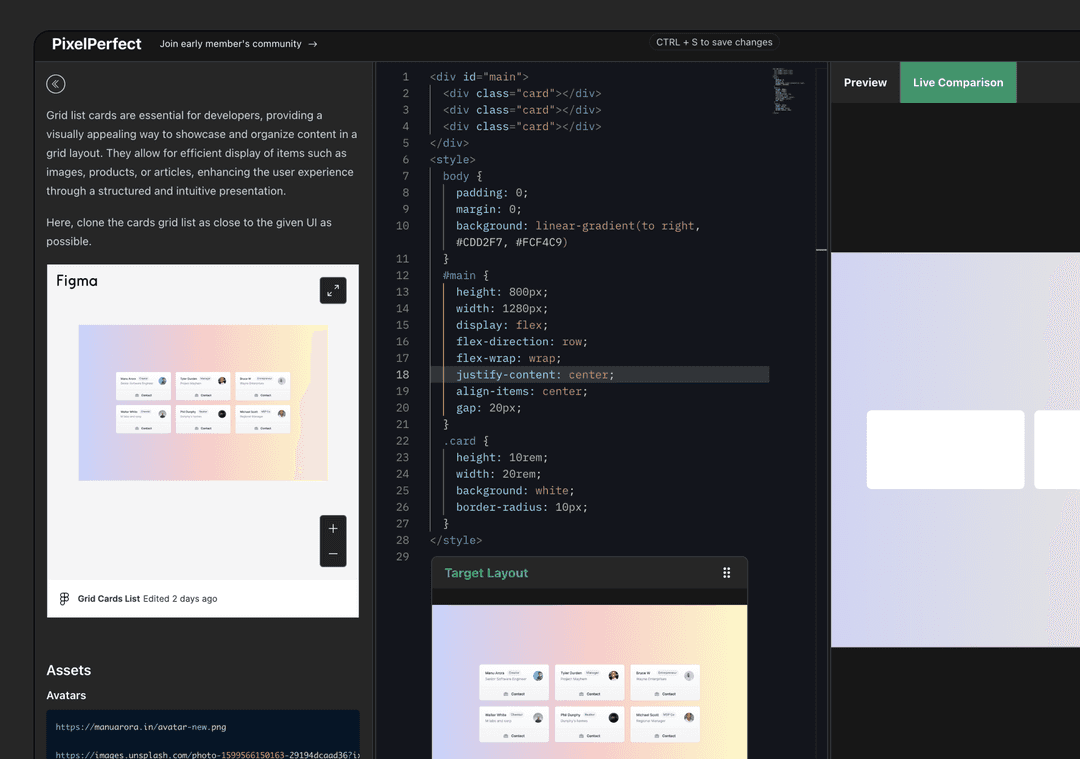Click the circular back arrow icon
This screenshot has width=1080, height=759.
(56, 85)
